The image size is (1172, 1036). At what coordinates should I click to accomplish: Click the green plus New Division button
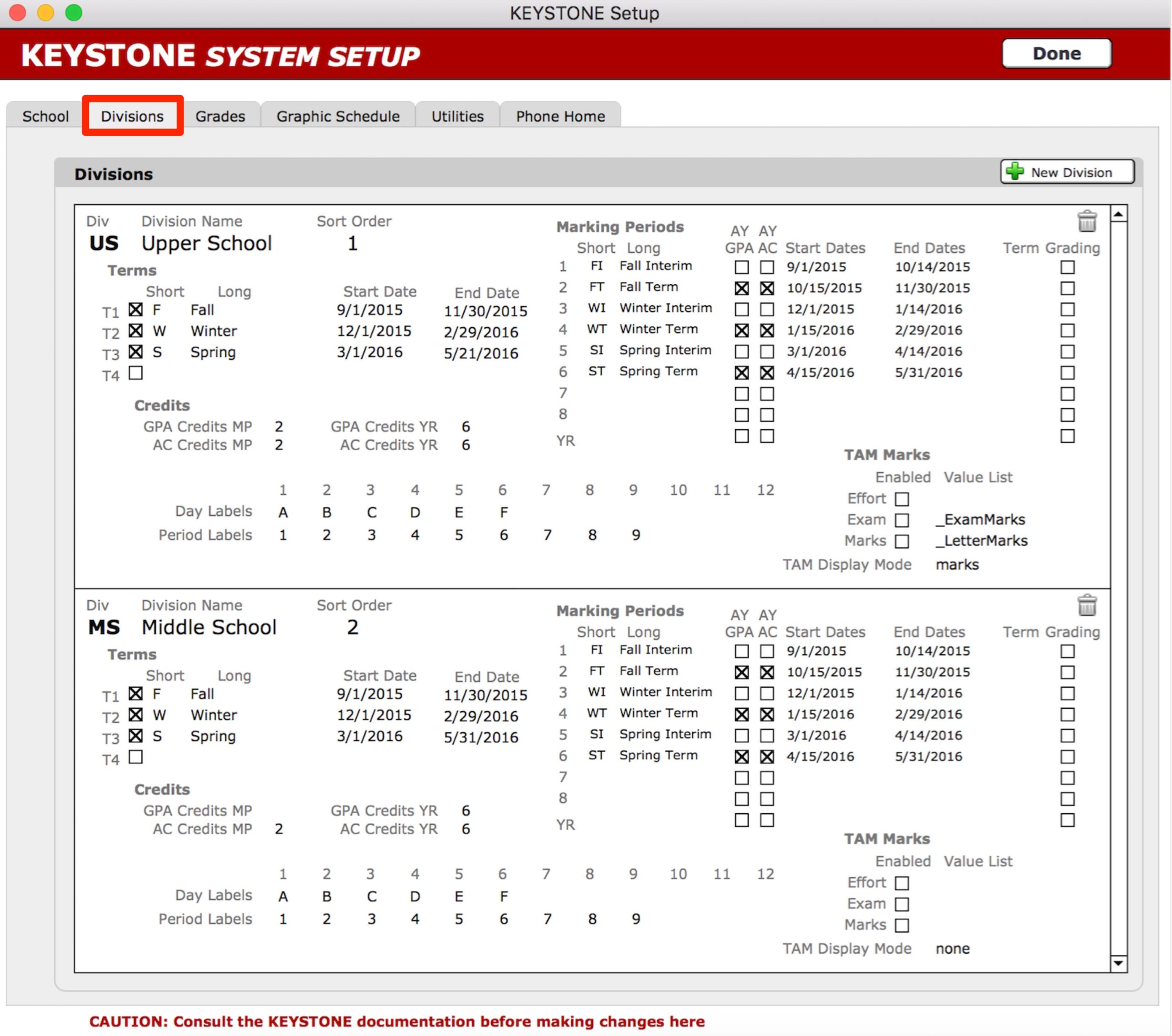click(x=1067, y=172)
